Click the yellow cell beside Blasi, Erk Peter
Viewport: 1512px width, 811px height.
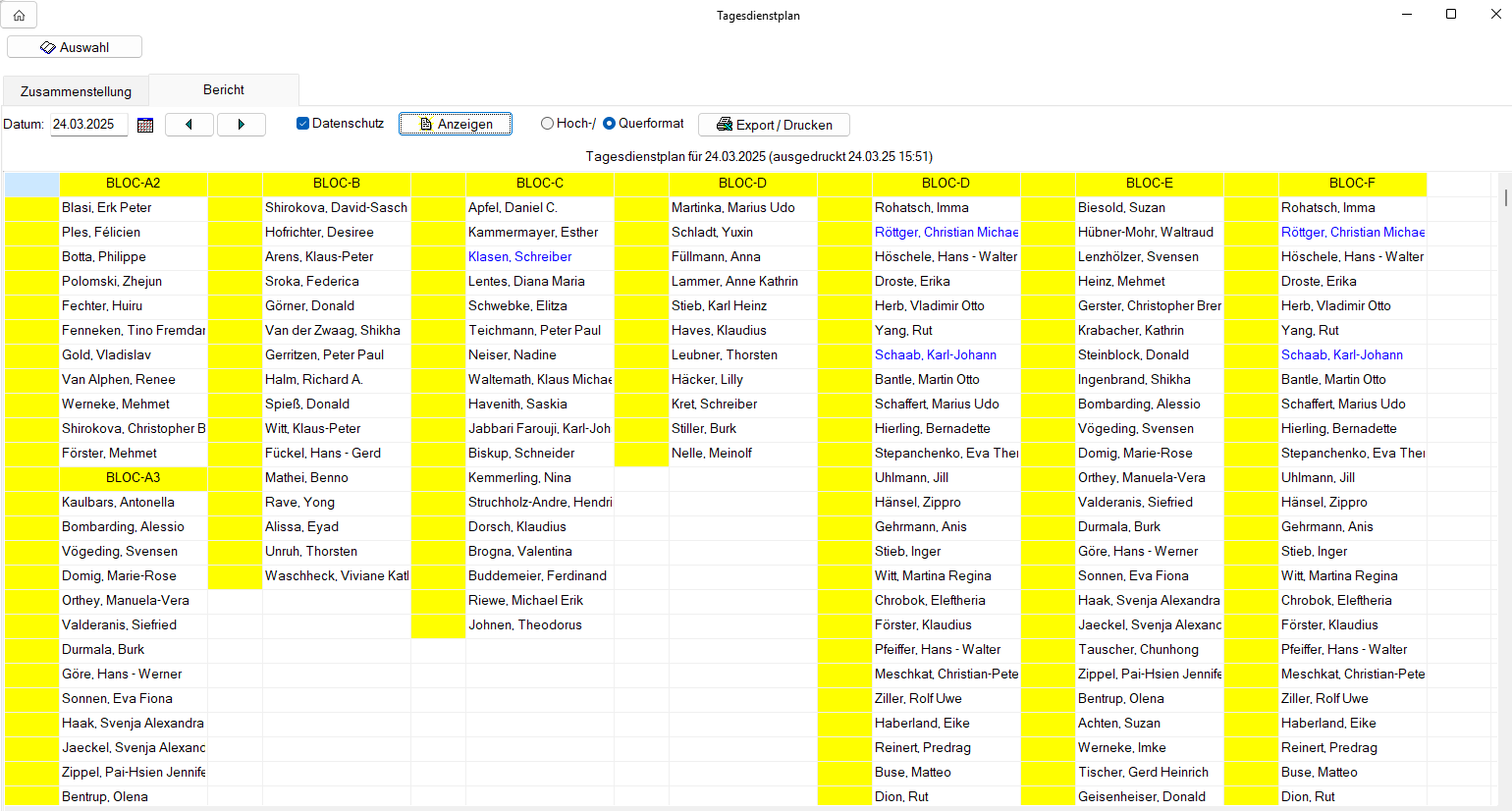click(31, 207)
